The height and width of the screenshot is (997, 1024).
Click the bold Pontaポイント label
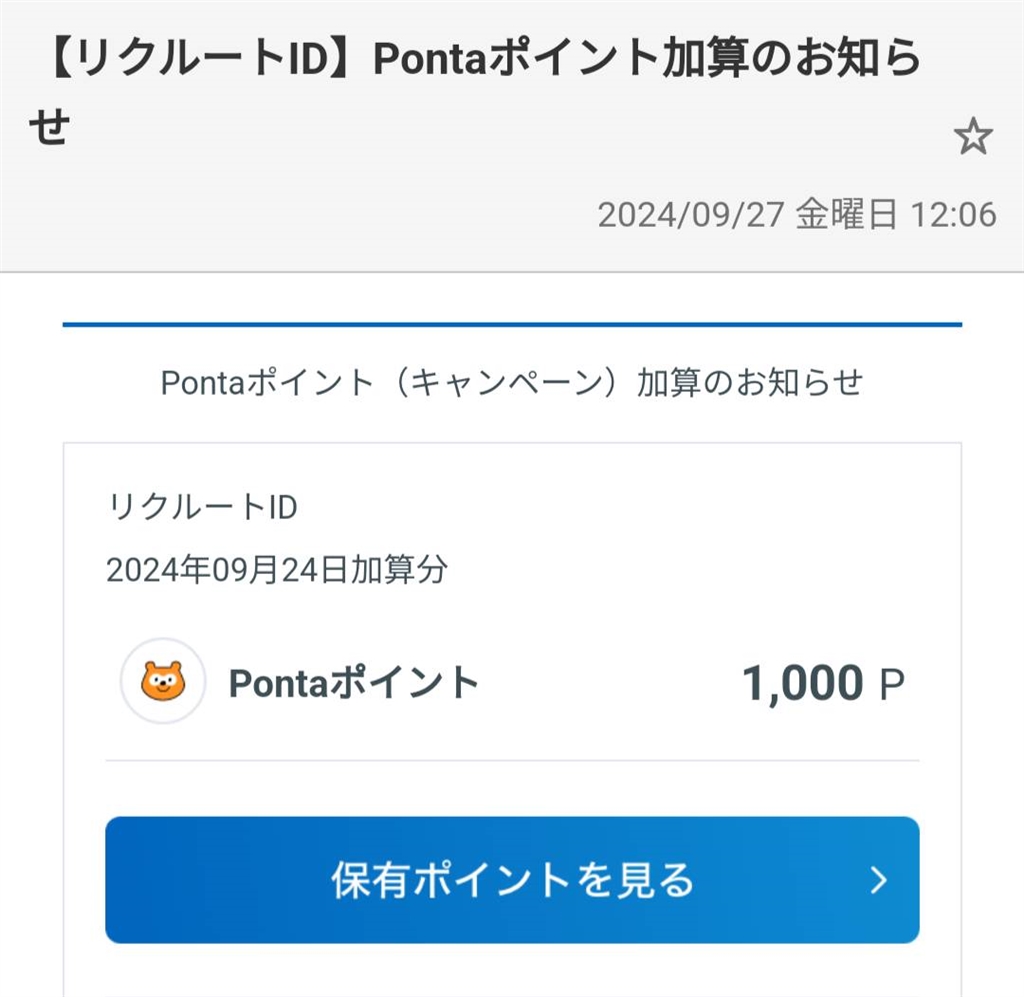click(x=354, y=683)
